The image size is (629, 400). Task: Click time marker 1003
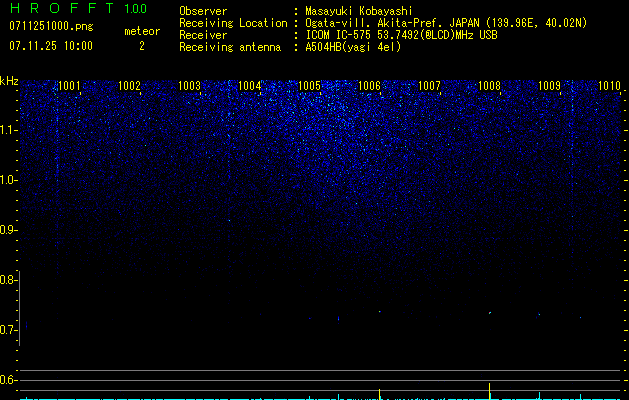(189, 86)
